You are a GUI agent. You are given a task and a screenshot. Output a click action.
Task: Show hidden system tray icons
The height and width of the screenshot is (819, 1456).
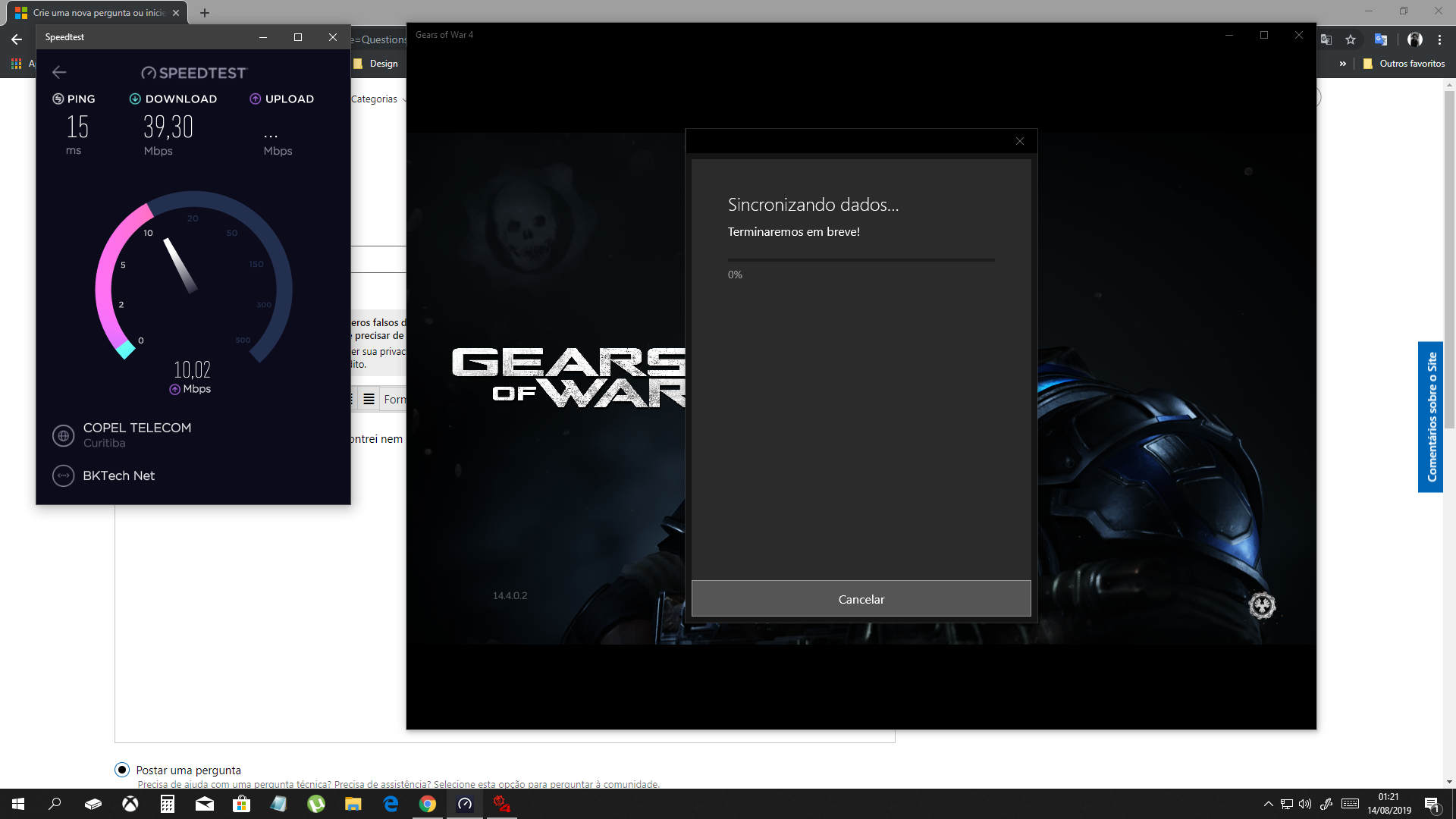click(x=1268, y=804)
